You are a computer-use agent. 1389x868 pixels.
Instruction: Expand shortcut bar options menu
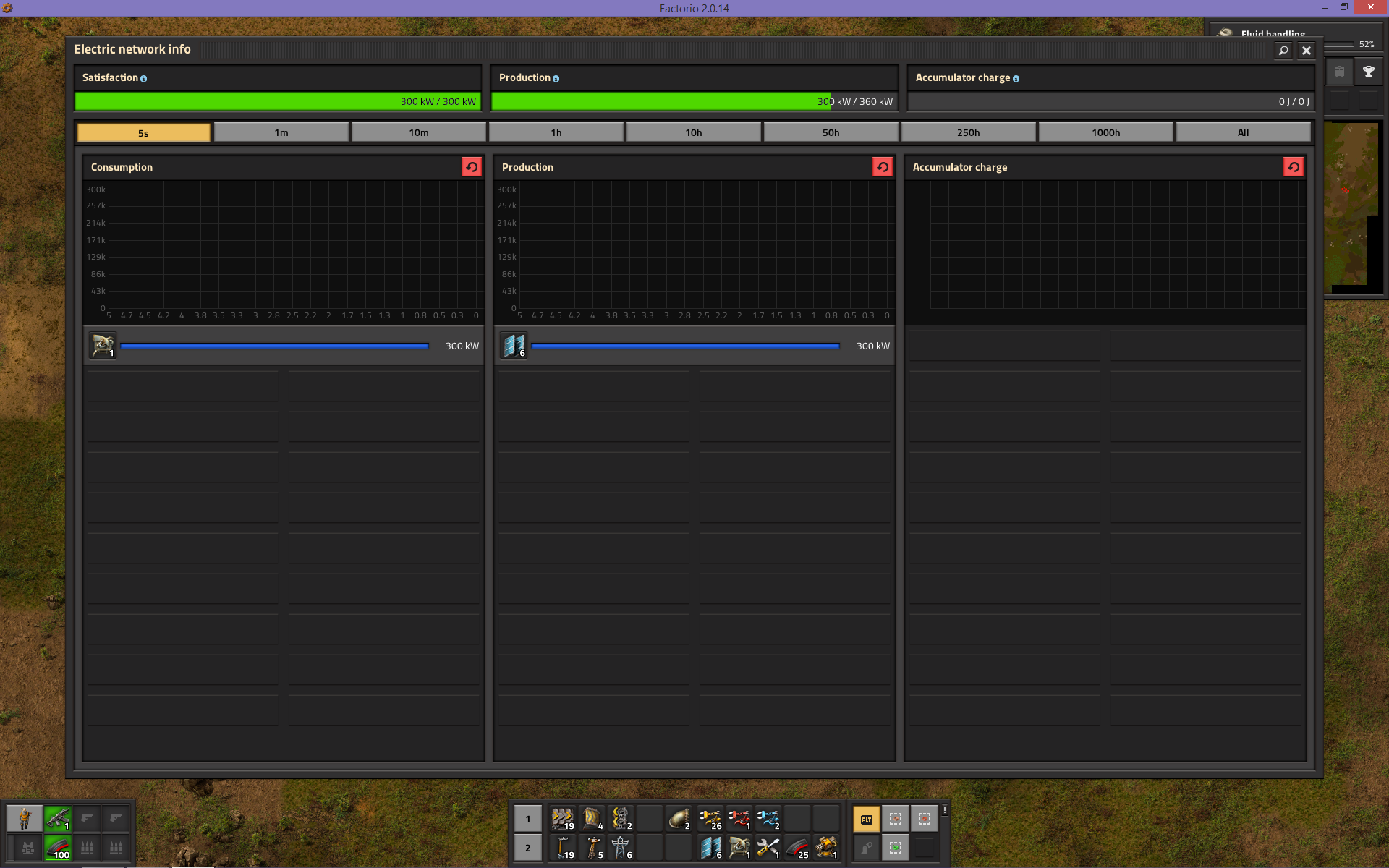click(x=945, y=811)
